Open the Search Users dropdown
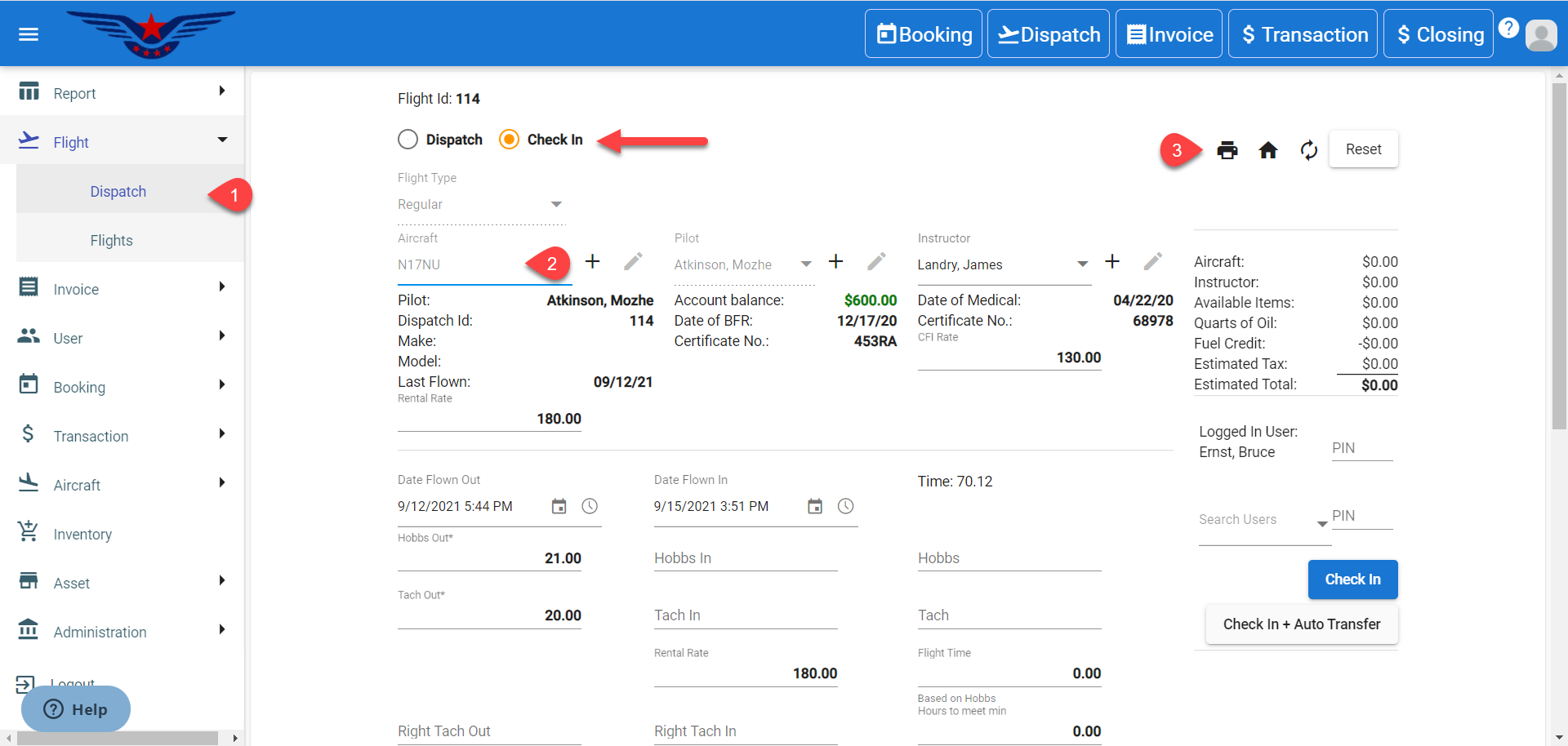Image resolution: width=1568 pixels, height=746 pixels. pyautogui.click(x=1321, y=523)
